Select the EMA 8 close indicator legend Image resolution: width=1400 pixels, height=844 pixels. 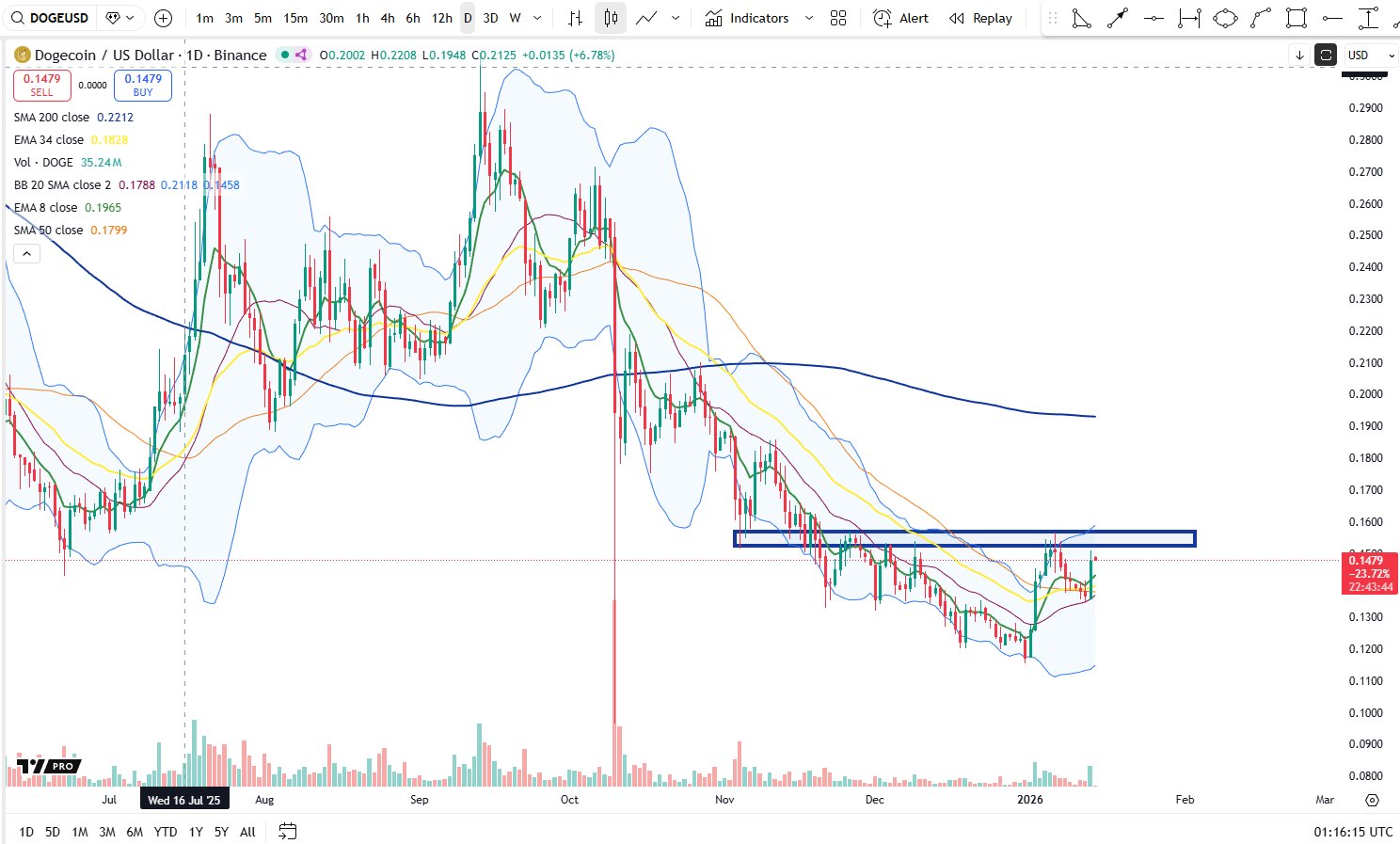(x=46, y=208)
